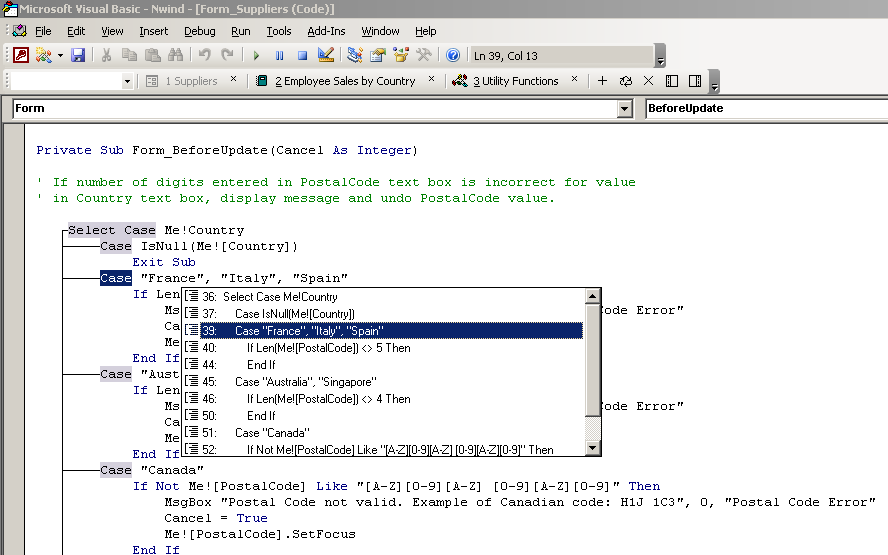Click the Save icon
The width and height of the screenshot is (888, 555).
coord(78,55)
